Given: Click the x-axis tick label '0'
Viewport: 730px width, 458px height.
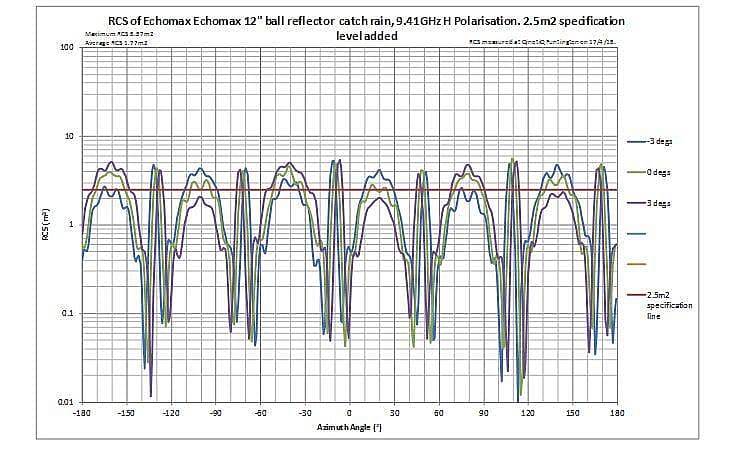Looking at the screenshot, I should coord(350,413).
